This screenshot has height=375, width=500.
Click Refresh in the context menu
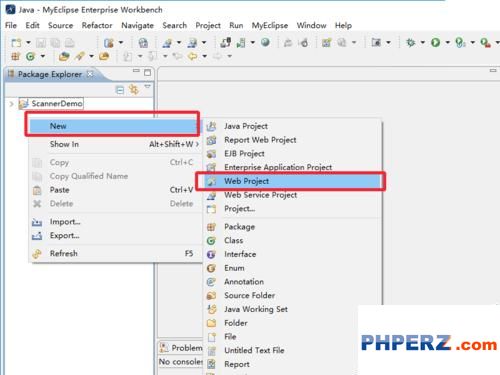click(x=64, y=253)
